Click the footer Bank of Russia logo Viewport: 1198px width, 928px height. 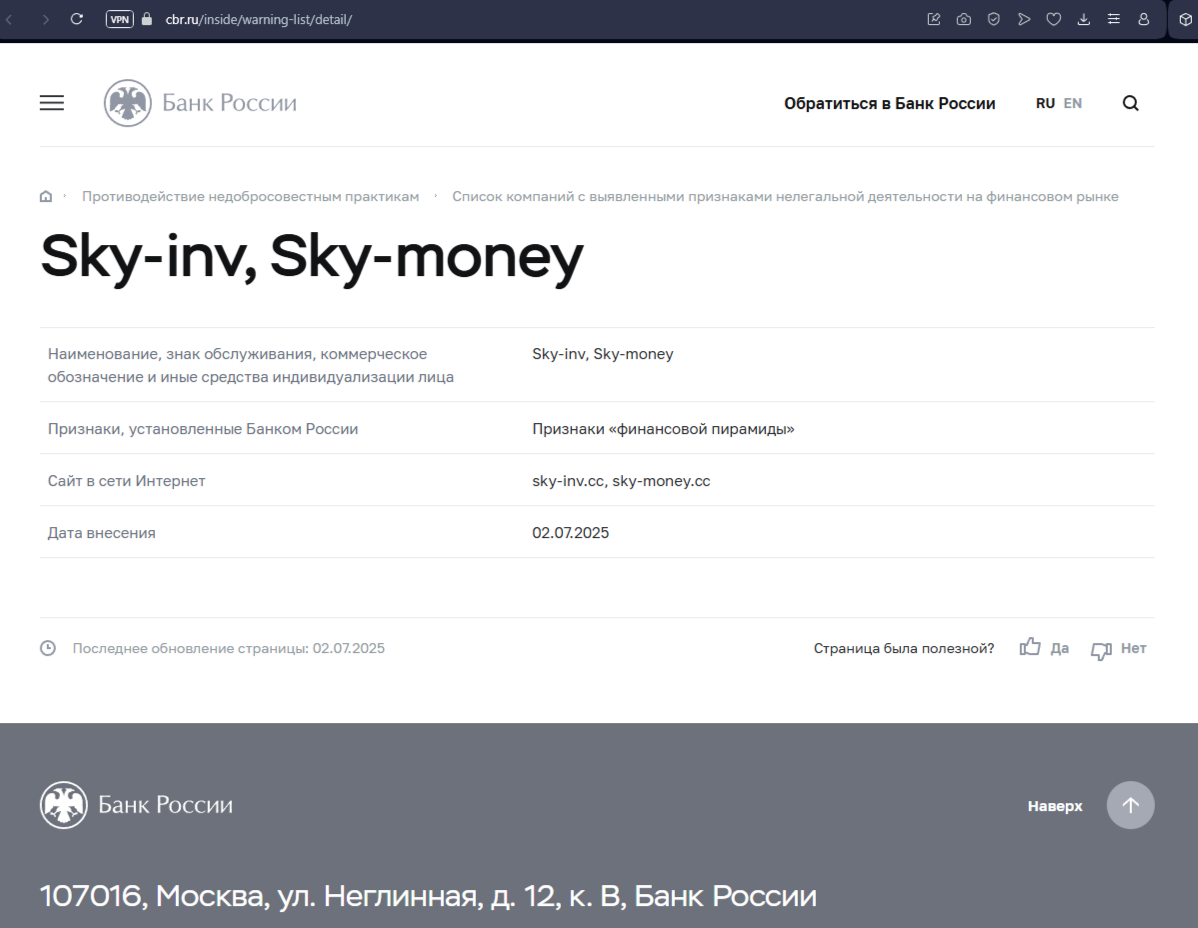[x=136, y=805]
